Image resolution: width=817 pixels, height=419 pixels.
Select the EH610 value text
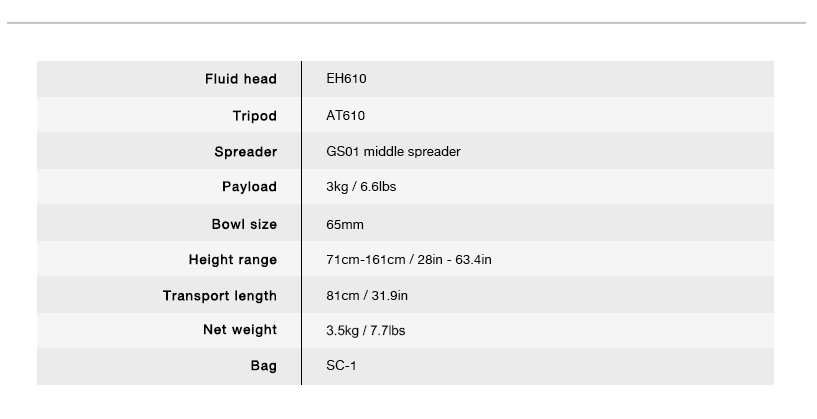(346, 79)
